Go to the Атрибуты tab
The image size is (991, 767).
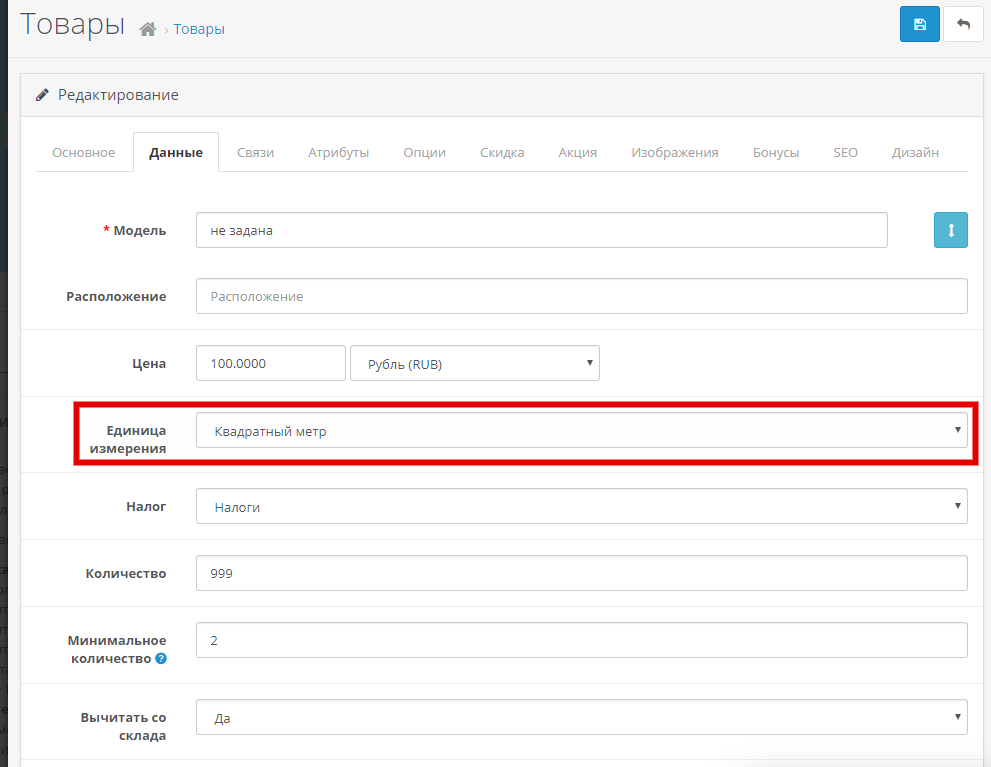[338, 153]
